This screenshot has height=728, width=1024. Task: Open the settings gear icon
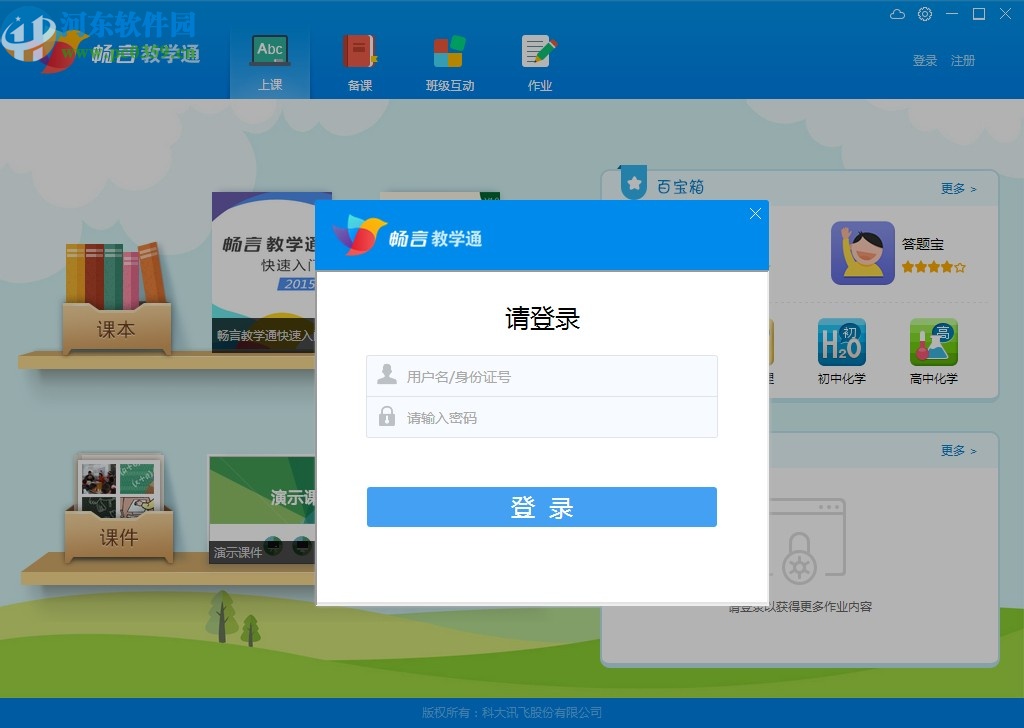pyautogui.click(x=924, y=14)
